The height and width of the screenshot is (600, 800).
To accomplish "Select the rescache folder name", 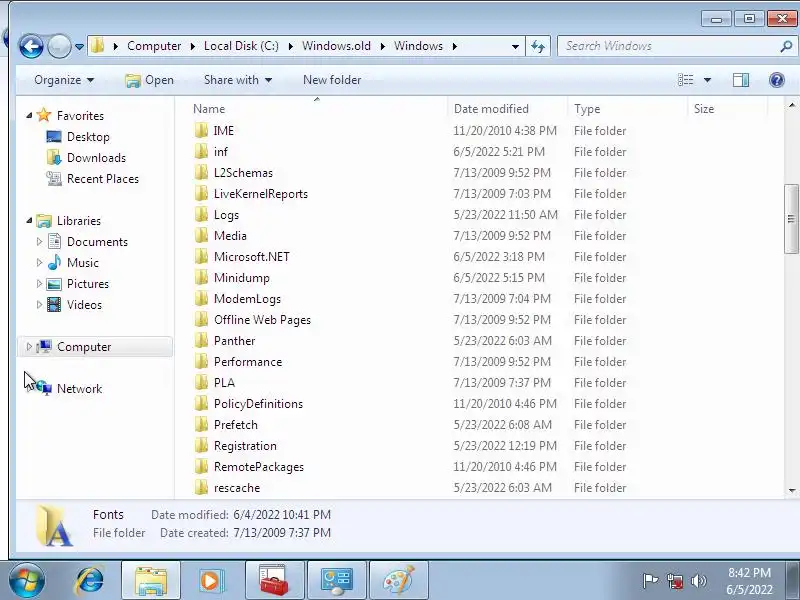I will [237, 488].
